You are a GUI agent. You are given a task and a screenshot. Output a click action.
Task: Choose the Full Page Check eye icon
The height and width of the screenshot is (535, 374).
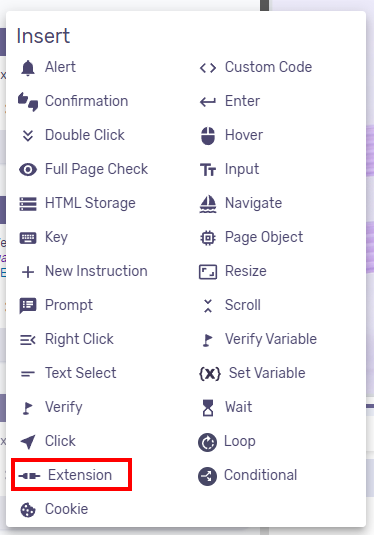28,169
